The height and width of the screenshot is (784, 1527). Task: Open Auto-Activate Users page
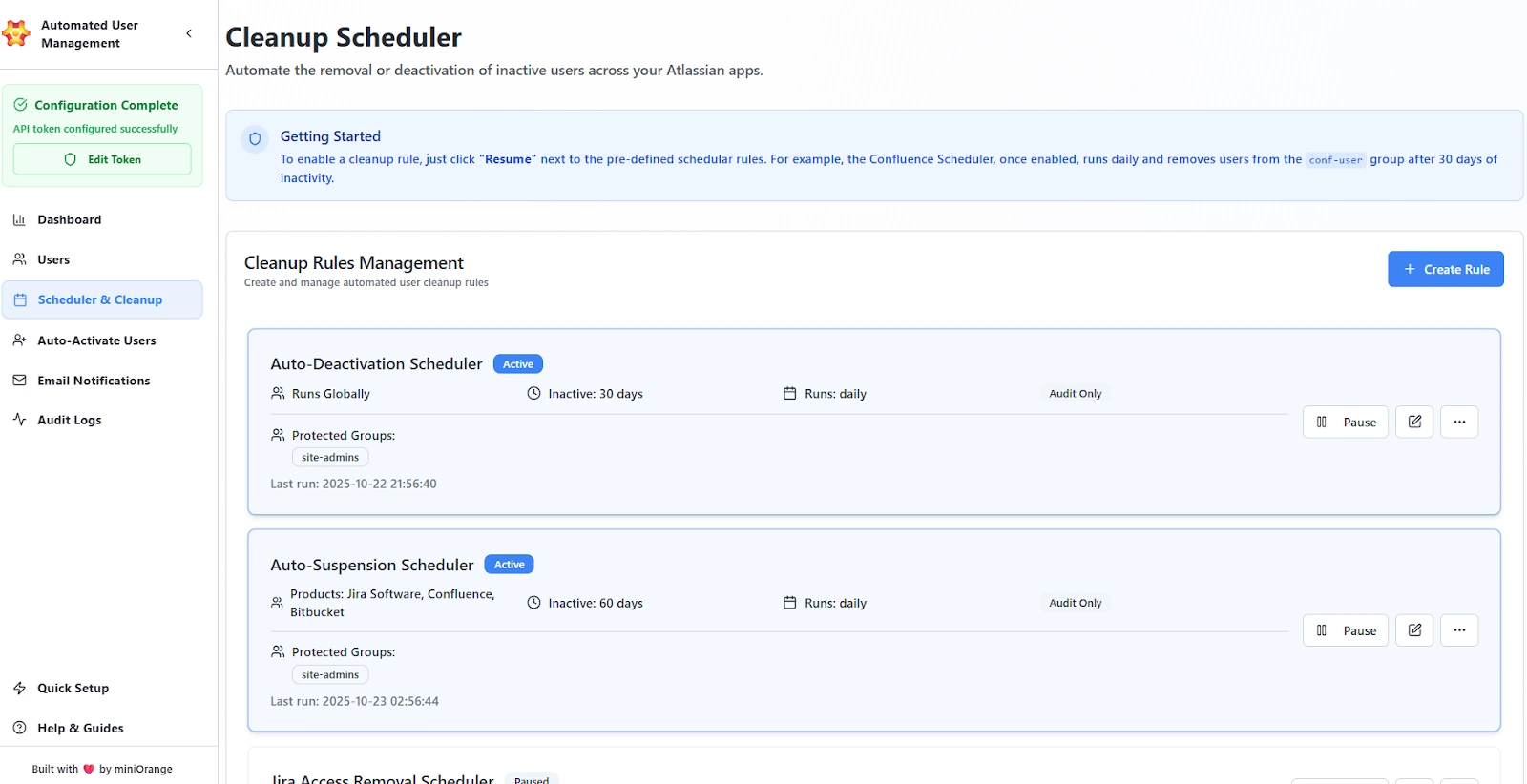[102, 340]
